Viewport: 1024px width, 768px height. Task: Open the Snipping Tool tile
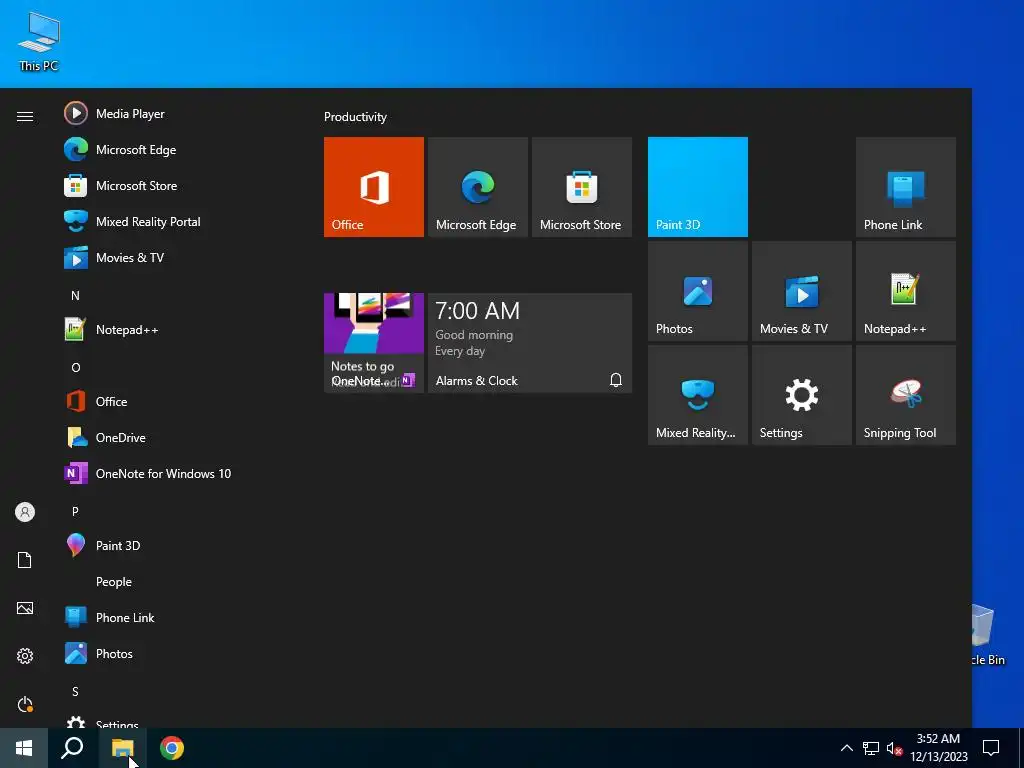[906, 395]
